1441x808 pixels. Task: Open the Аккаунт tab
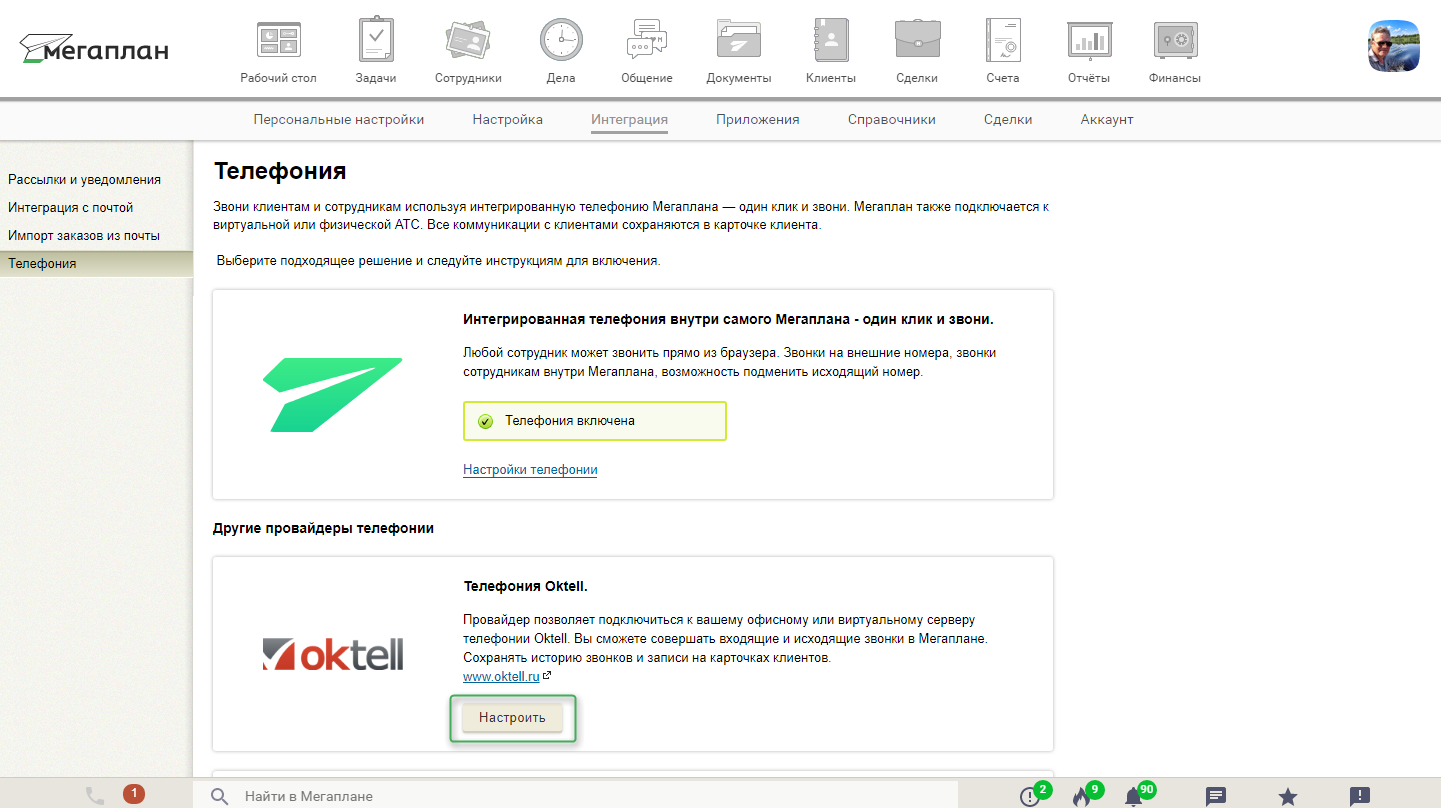point(1107,119)
